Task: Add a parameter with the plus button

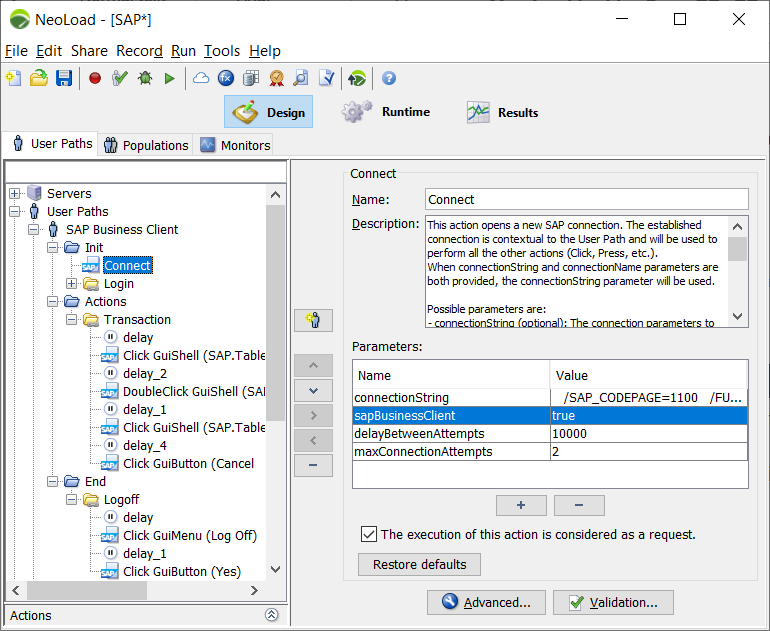Action: pyautogui.click(x=521, y=505)
